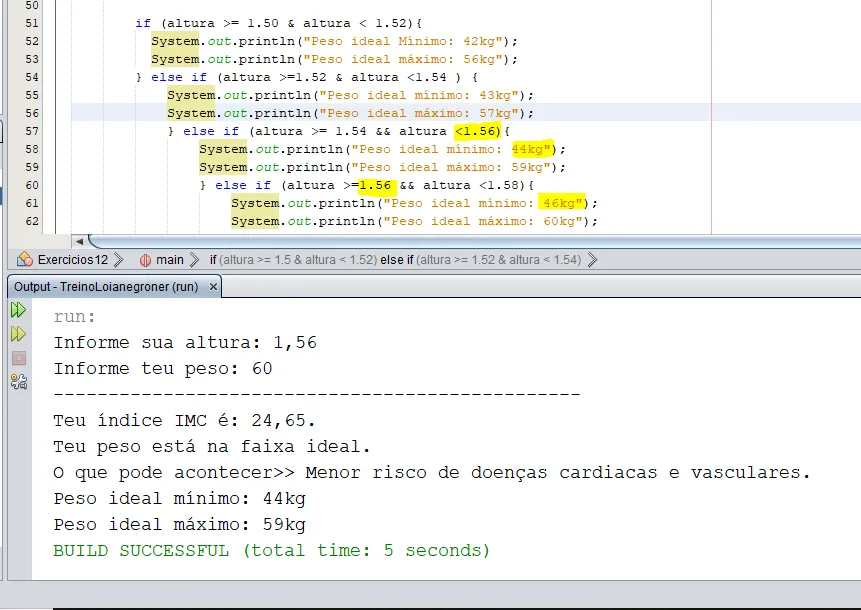Click the main method icon in breadcrumb

pyautogui.click(x=145, y=260)
